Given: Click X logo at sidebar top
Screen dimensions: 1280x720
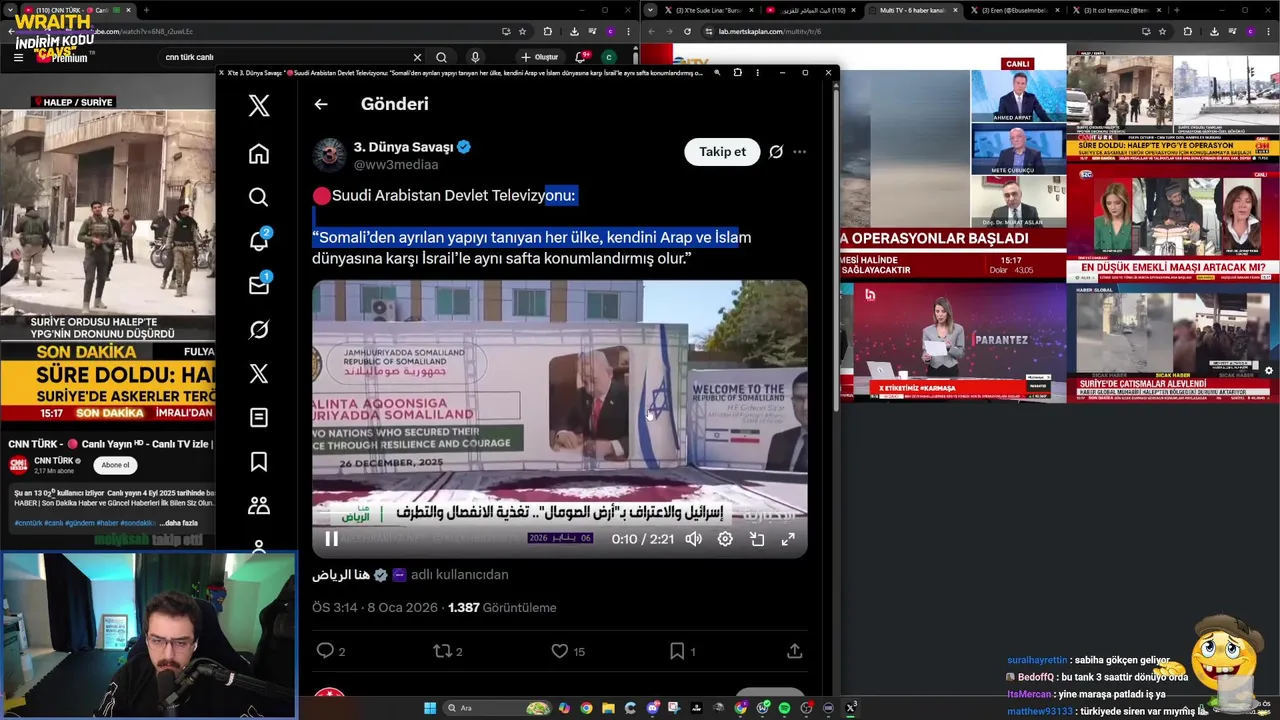Looking at the screenshot, I should tap(259, 105).
